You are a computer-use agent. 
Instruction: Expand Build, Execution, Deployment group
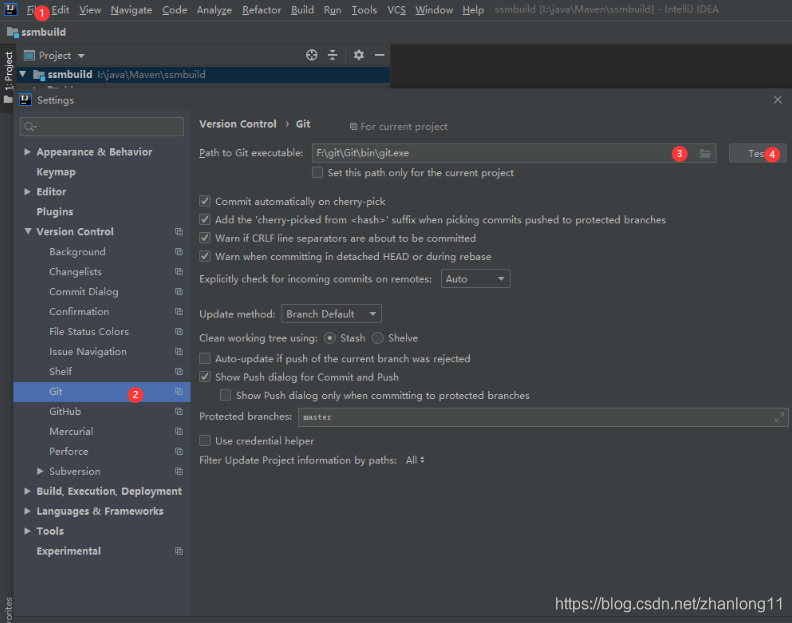[x=27, y=491]
